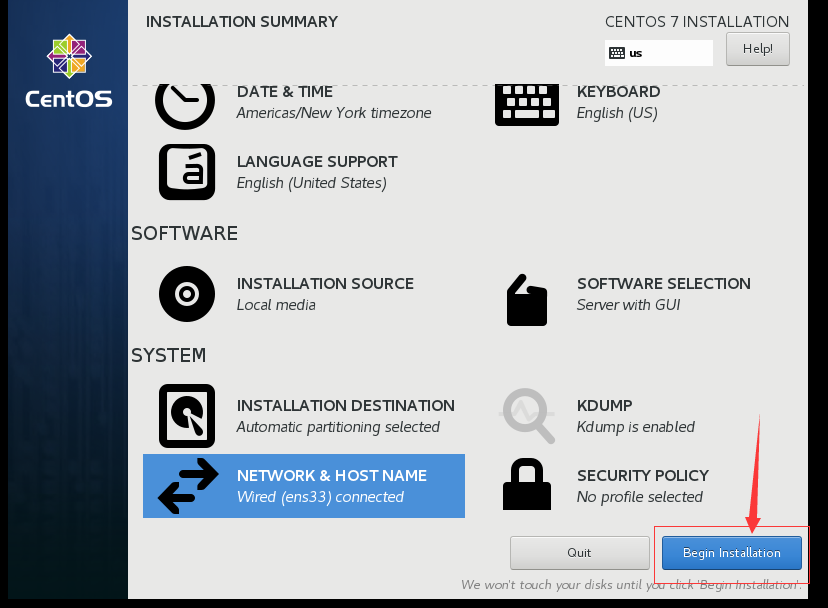The height and width of the screenshot is (608, 828).
Task: Click the Network & Host Name arrows icon
Action: (188, 486)
